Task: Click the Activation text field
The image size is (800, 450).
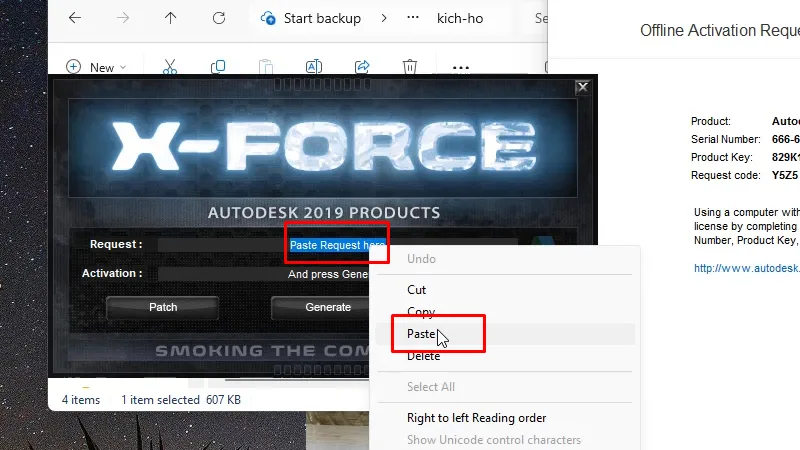Action: (220, 274)
